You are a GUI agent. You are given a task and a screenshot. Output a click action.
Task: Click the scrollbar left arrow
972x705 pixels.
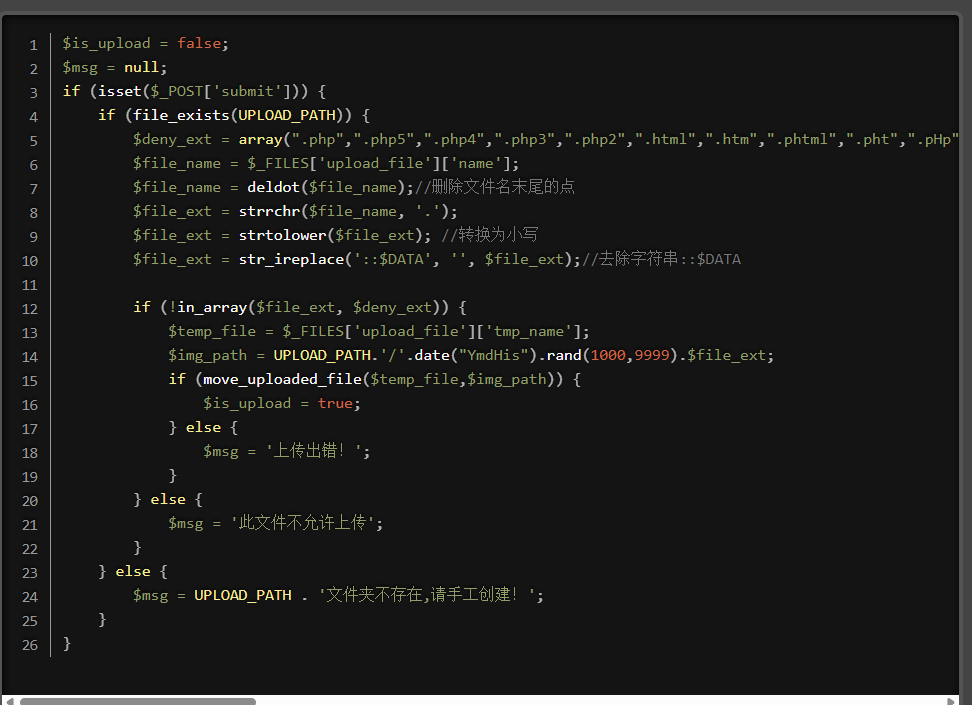(x=9, y=701)
